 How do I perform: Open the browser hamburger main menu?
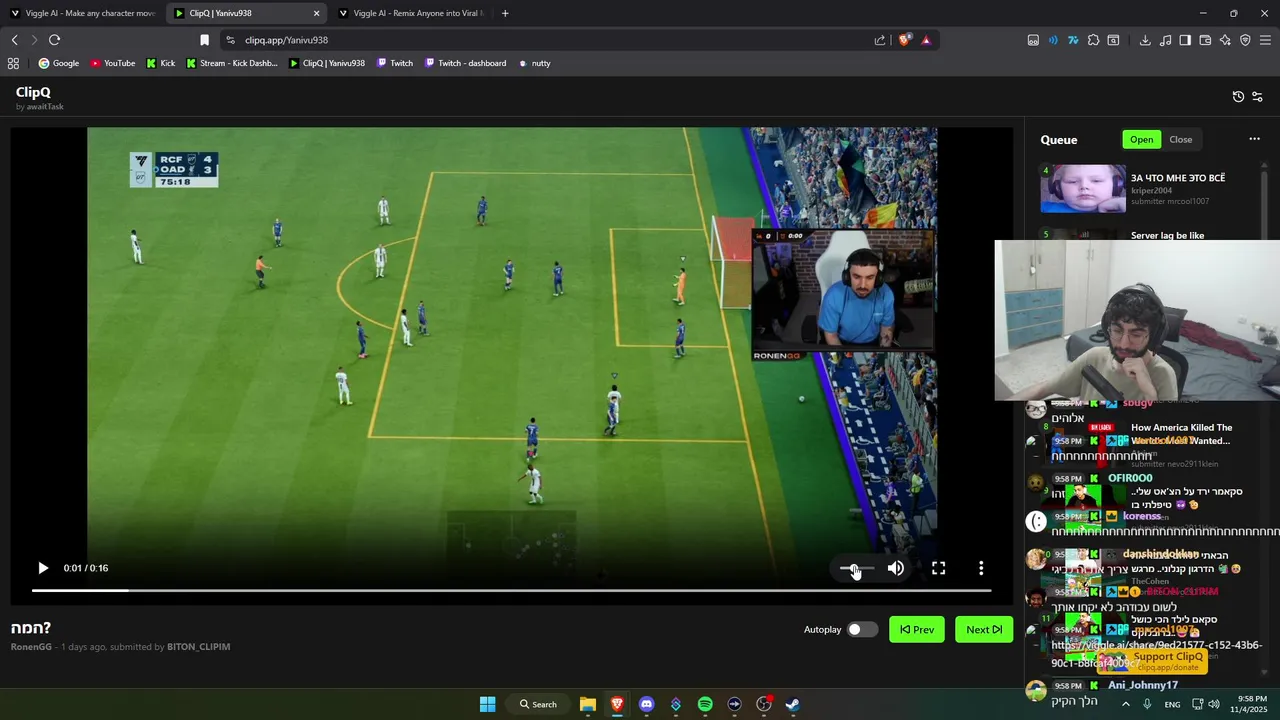pos(1266,40)
